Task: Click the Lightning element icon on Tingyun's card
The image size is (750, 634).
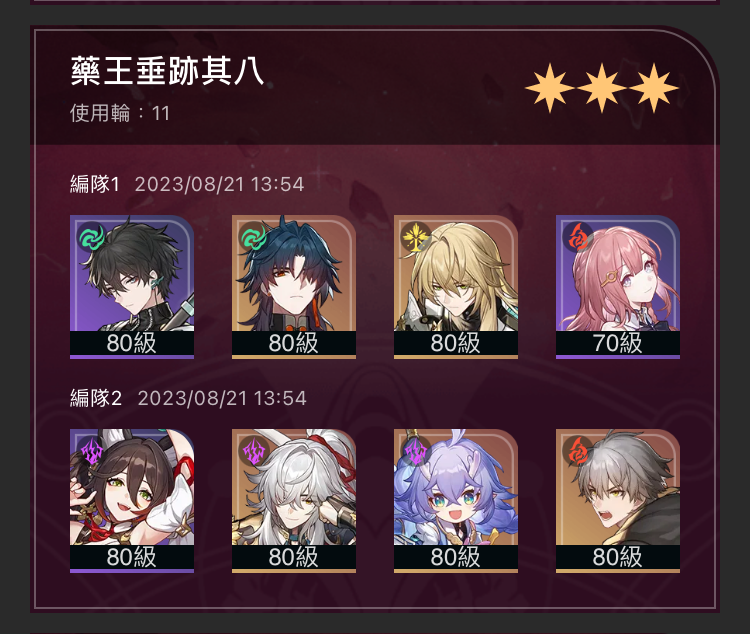Action: [92, 451]
